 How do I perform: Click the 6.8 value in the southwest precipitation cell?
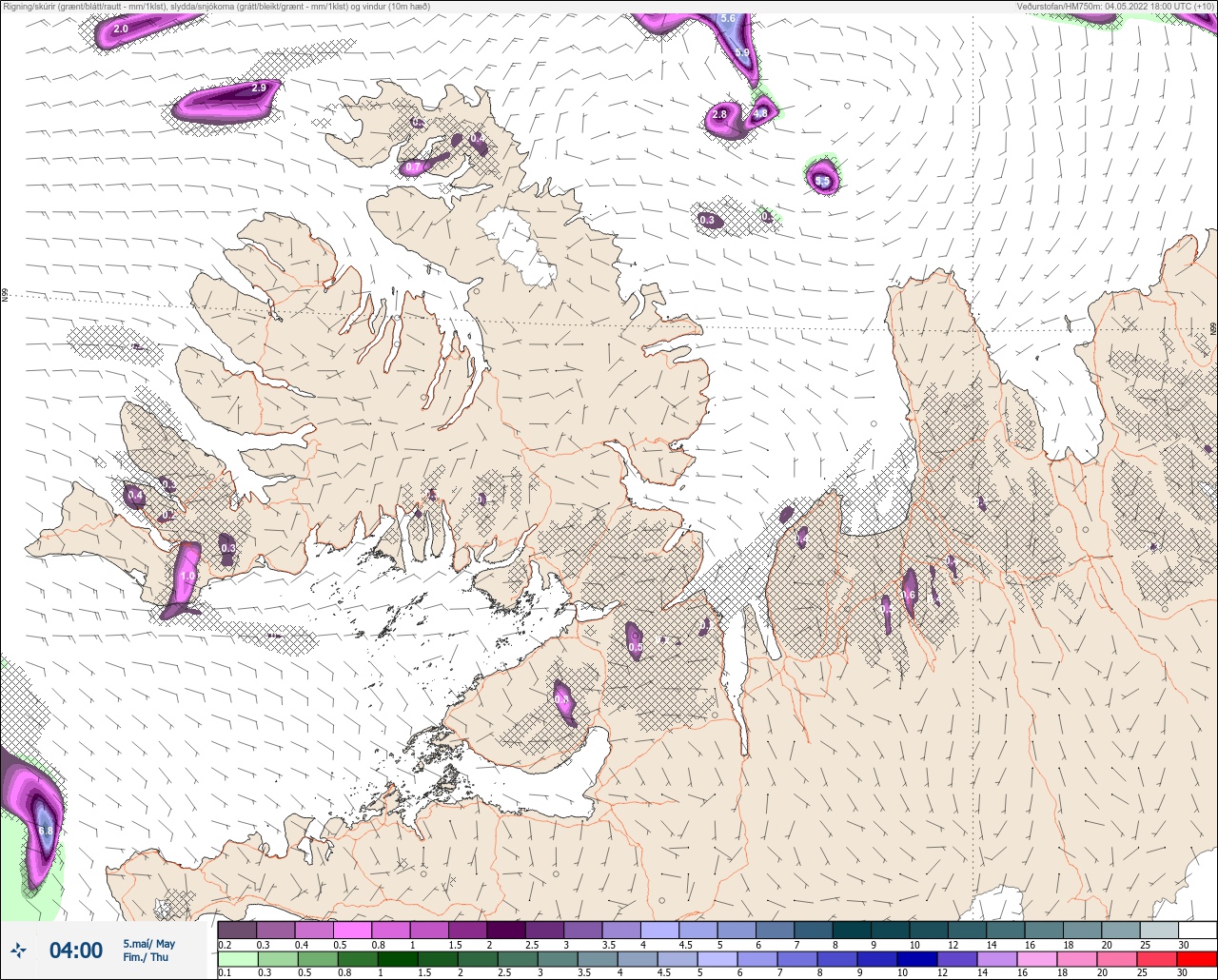coord(46,831)
